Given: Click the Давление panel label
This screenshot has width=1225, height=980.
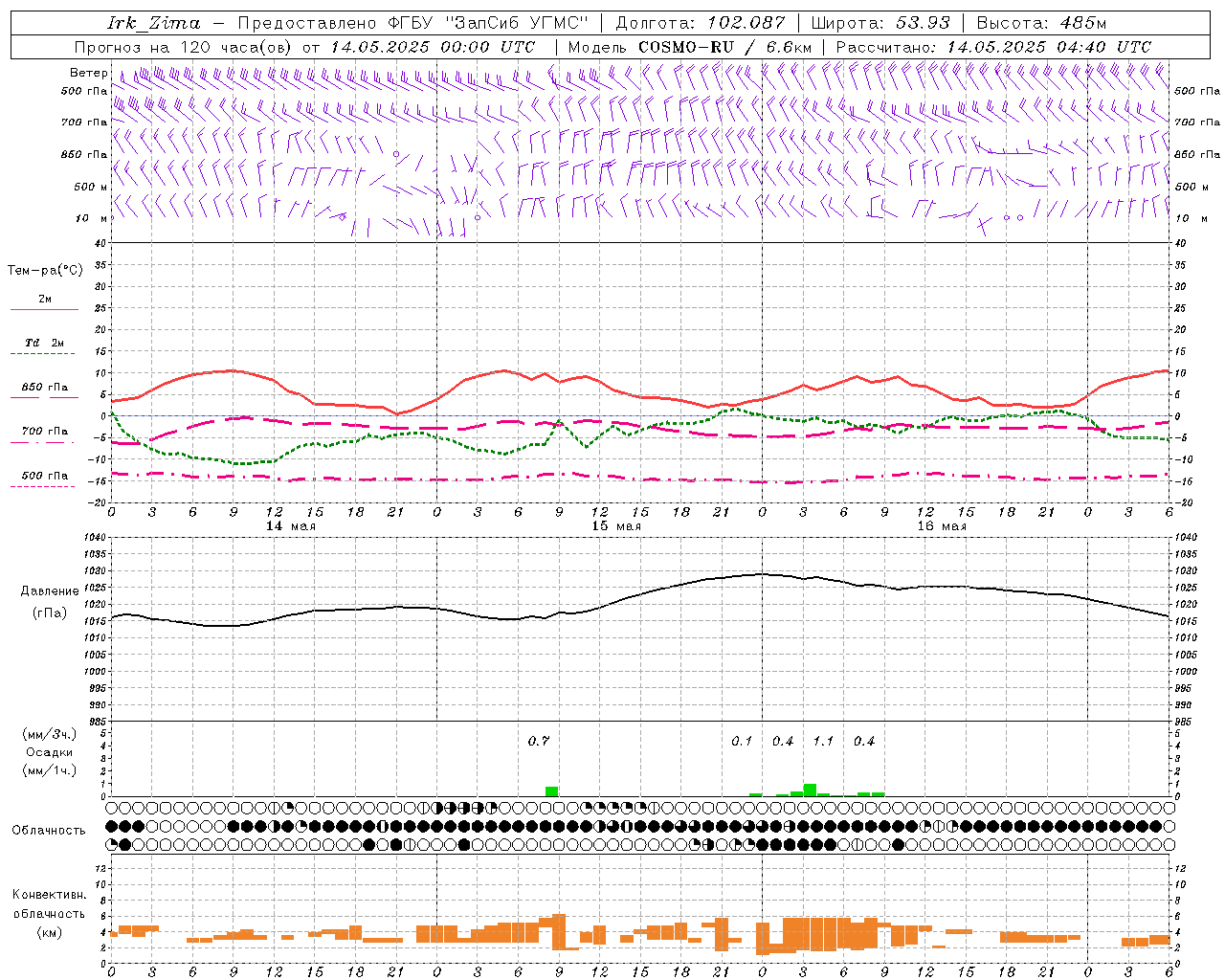Looking at the screenshot, I should tap(50, 591).
